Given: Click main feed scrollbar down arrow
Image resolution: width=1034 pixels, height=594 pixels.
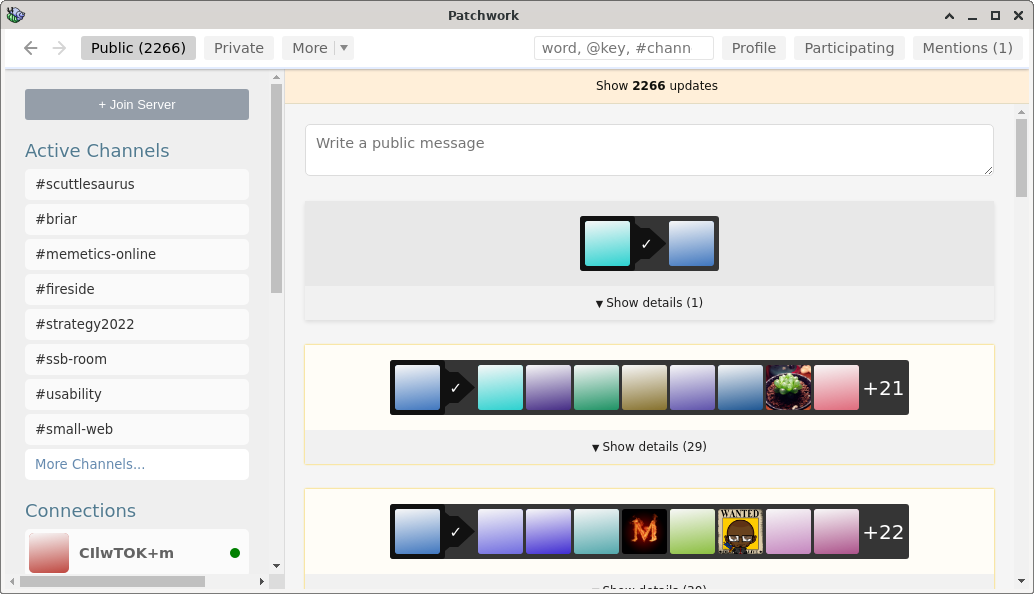Looking at the screenshot, I should pyautogui.click(x=1021, y=581).
